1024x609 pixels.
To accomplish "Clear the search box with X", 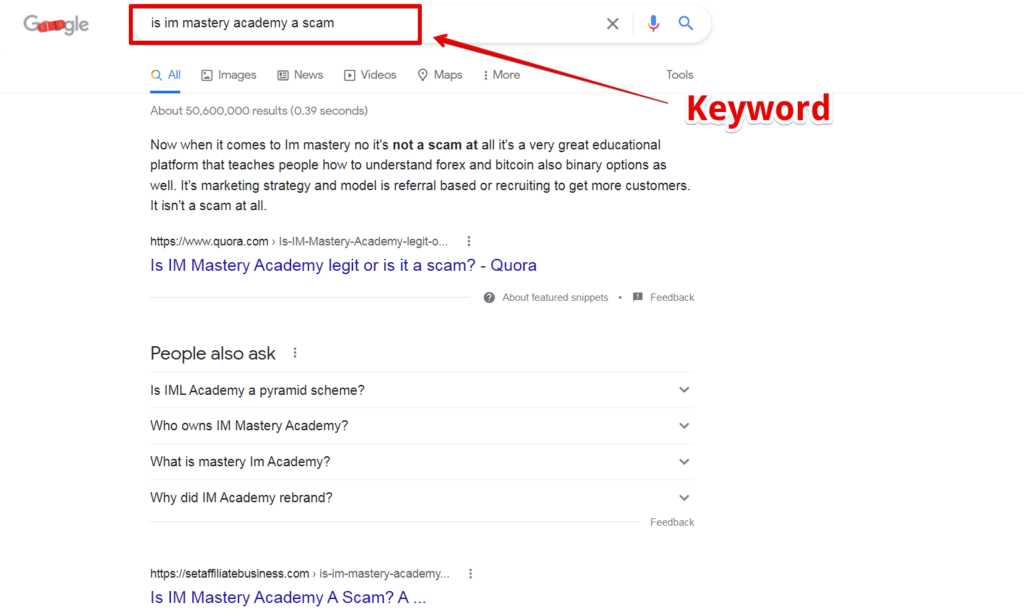I will click(613, 24).
